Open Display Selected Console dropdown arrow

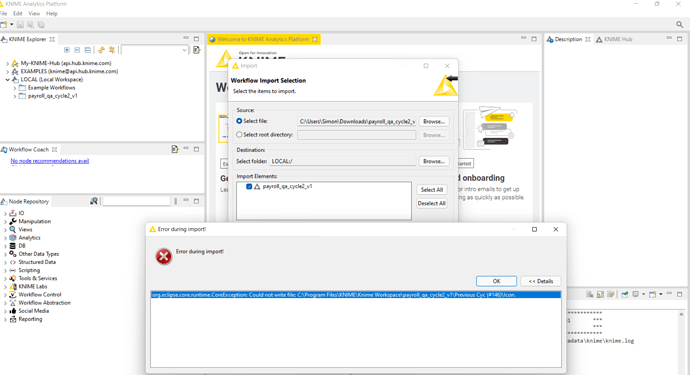(643, 294)
